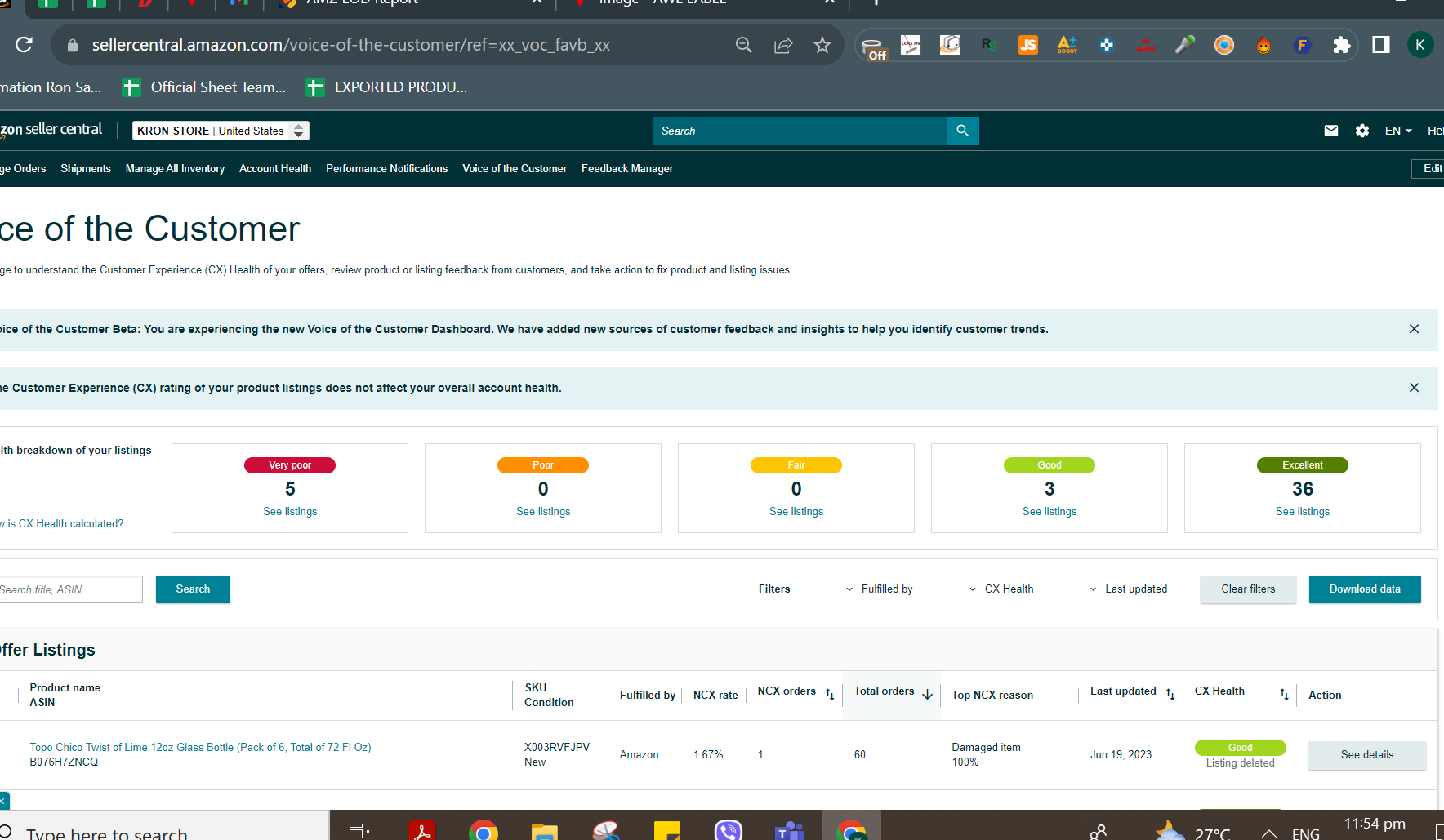Open the smiling flame extension
This screenshot has height=840, width=1444.
1263,45
